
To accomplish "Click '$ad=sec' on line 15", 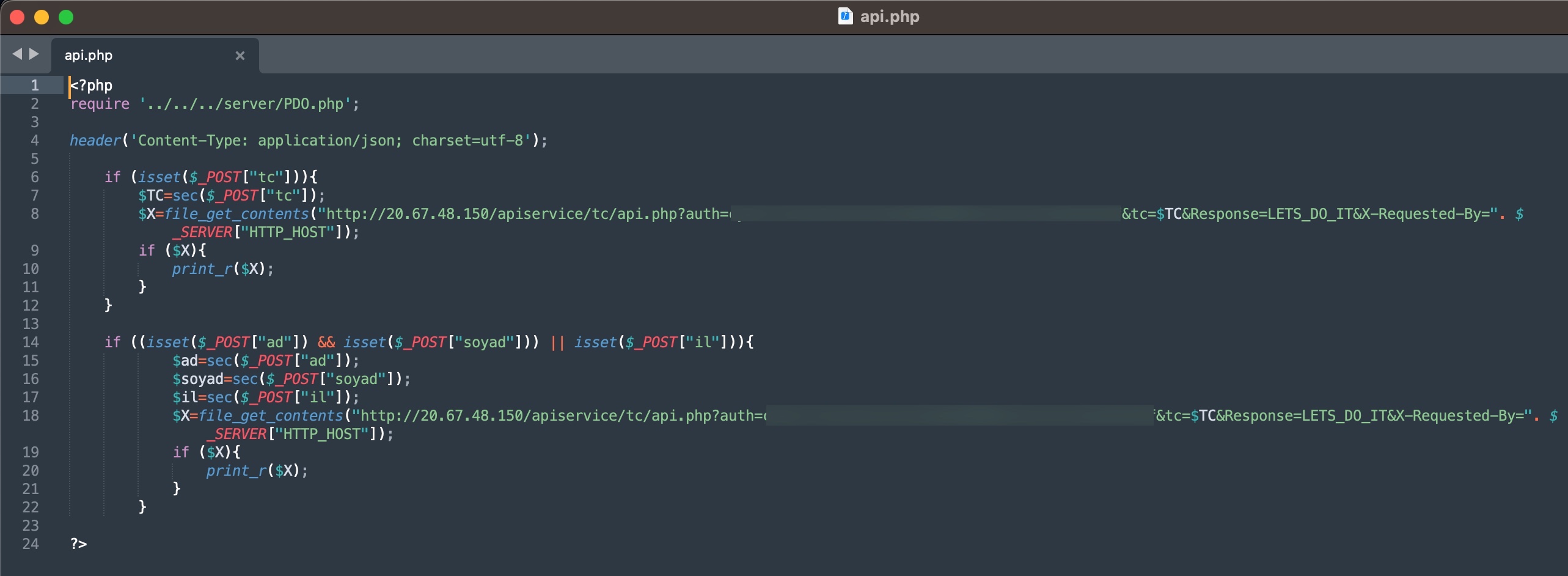I will 202,361.
